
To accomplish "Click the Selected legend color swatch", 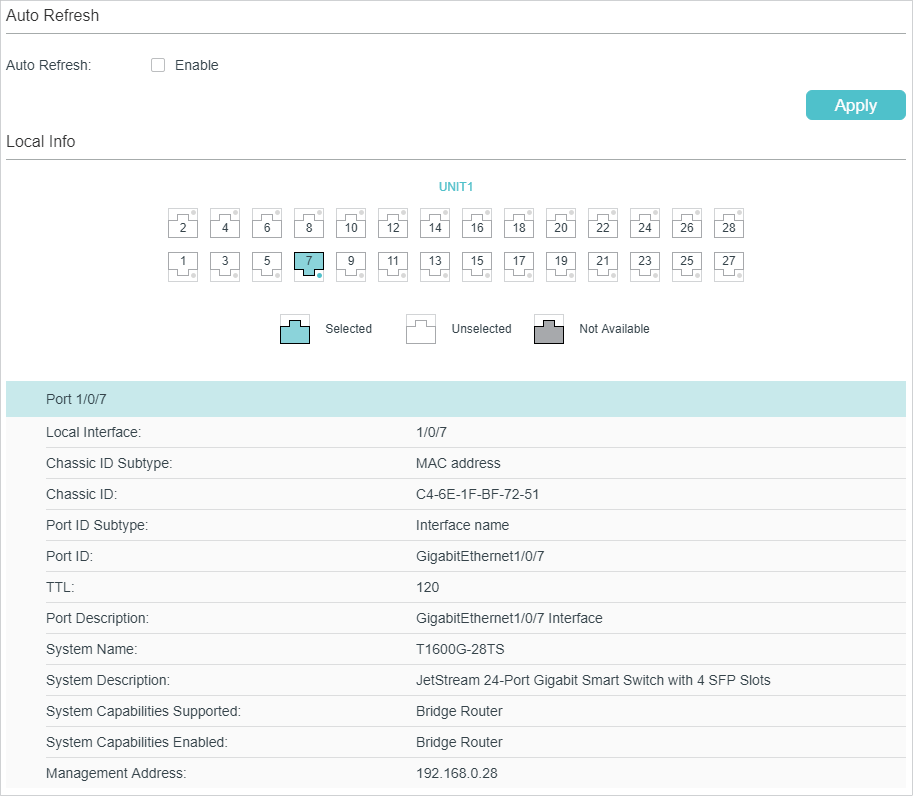I will tap(295, 329).
